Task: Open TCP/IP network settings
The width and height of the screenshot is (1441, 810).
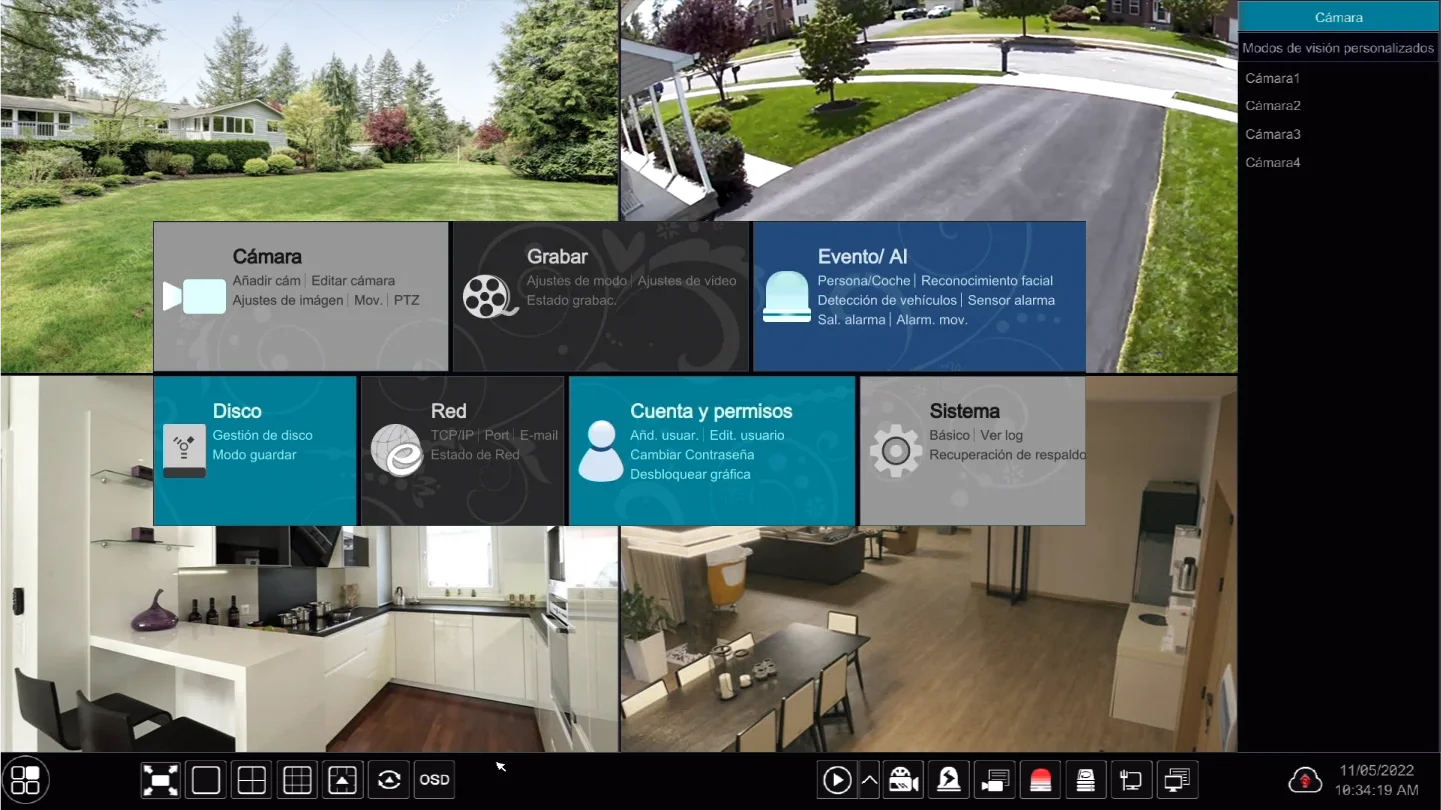Action: [x=452, y=435]
